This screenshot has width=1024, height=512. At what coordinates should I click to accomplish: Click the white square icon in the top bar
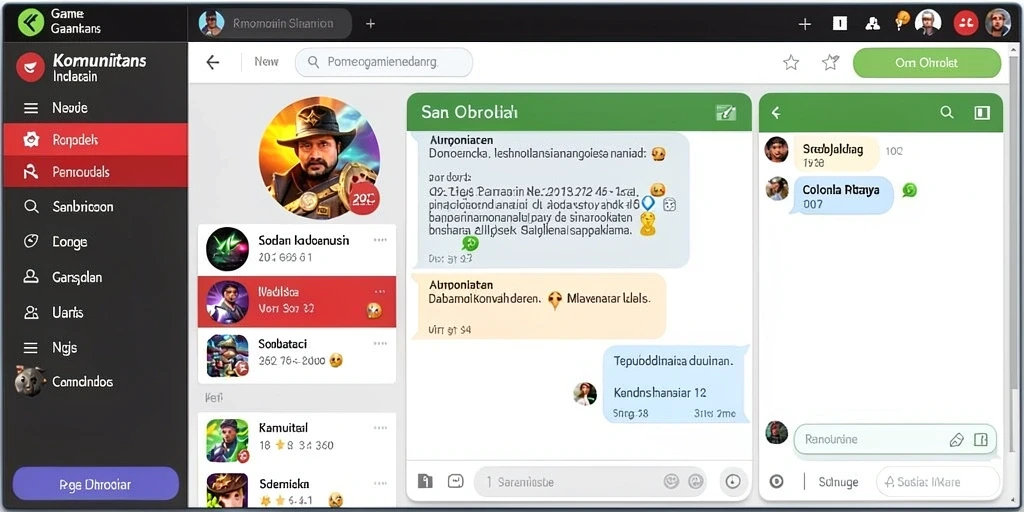839,24
